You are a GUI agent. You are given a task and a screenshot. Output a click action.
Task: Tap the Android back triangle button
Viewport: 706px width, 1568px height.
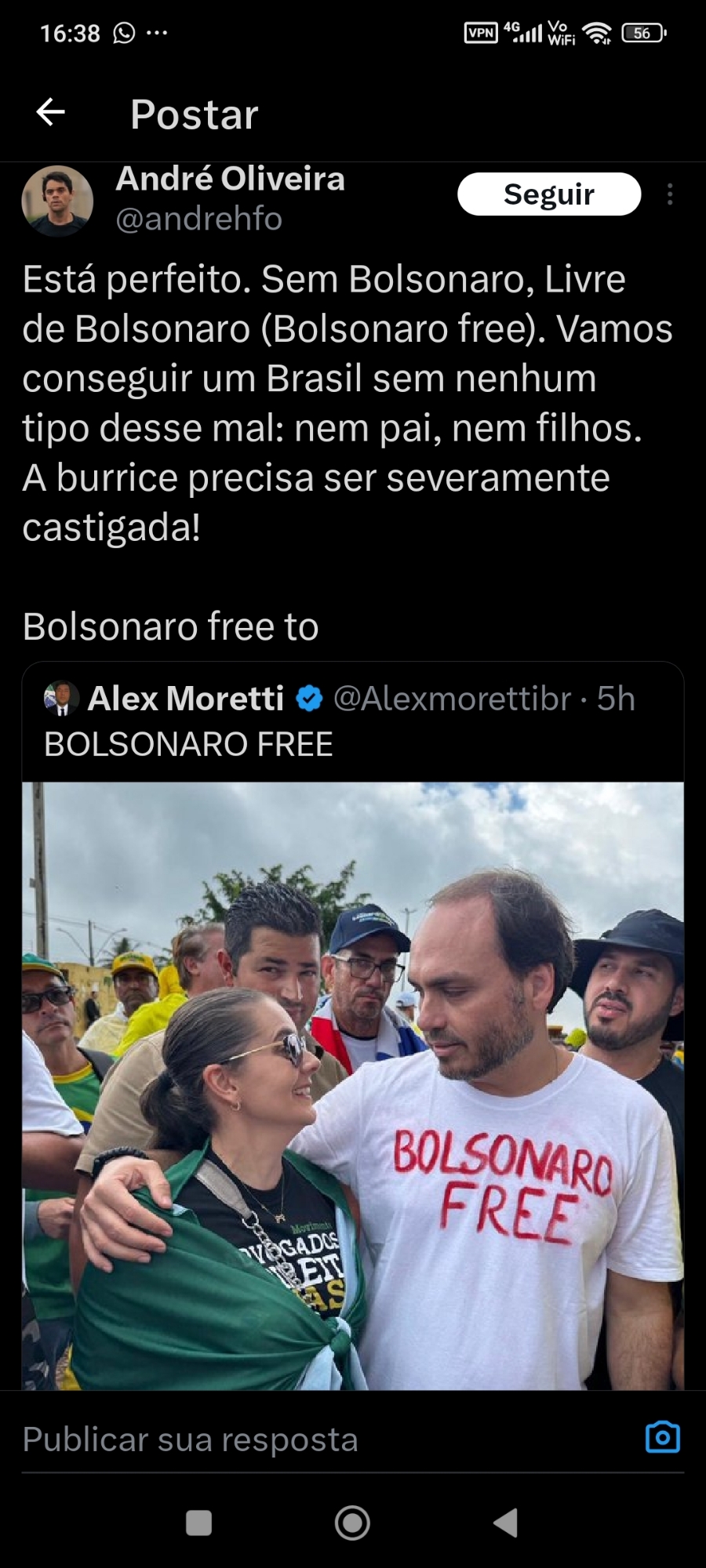pos(506,1523)
